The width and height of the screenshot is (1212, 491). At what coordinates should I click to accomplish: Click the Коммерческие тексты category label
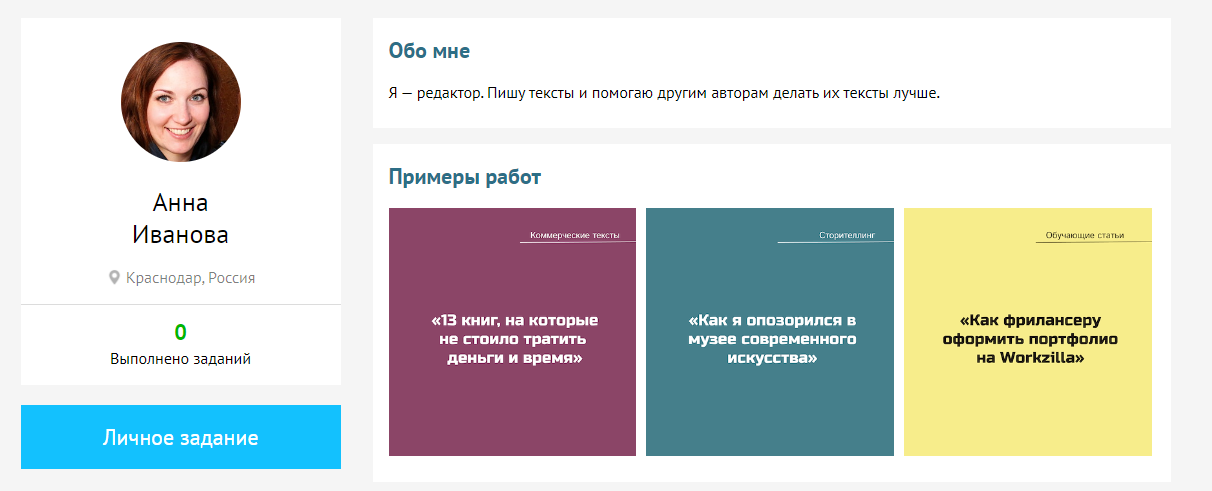point(575,236)
